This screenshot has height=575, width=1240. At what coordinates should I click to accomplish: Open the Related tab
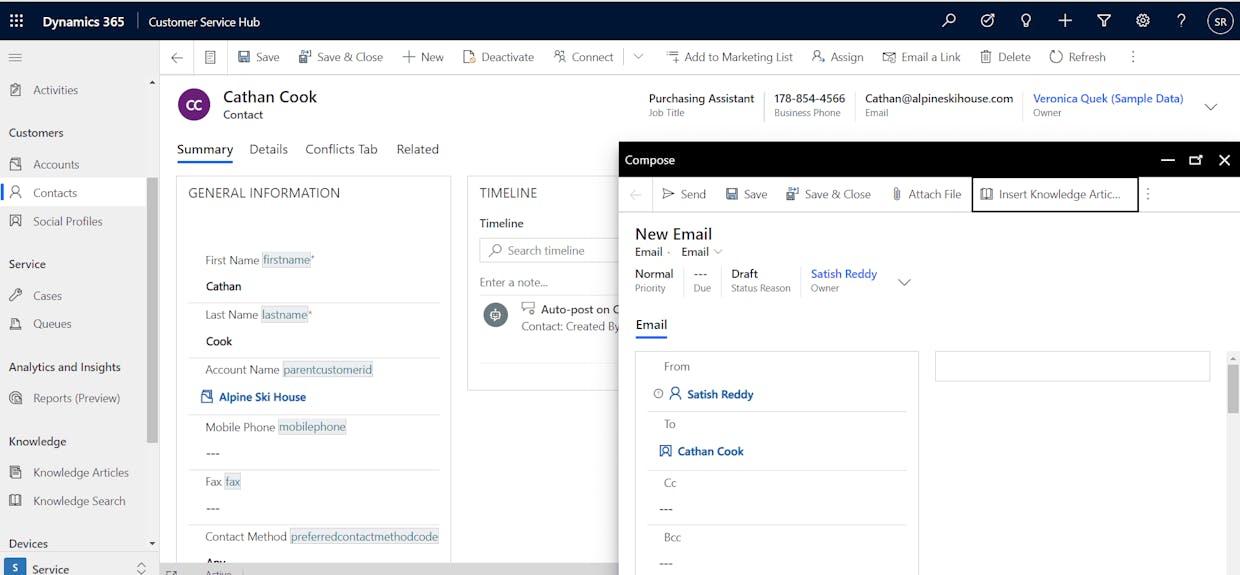417,149
